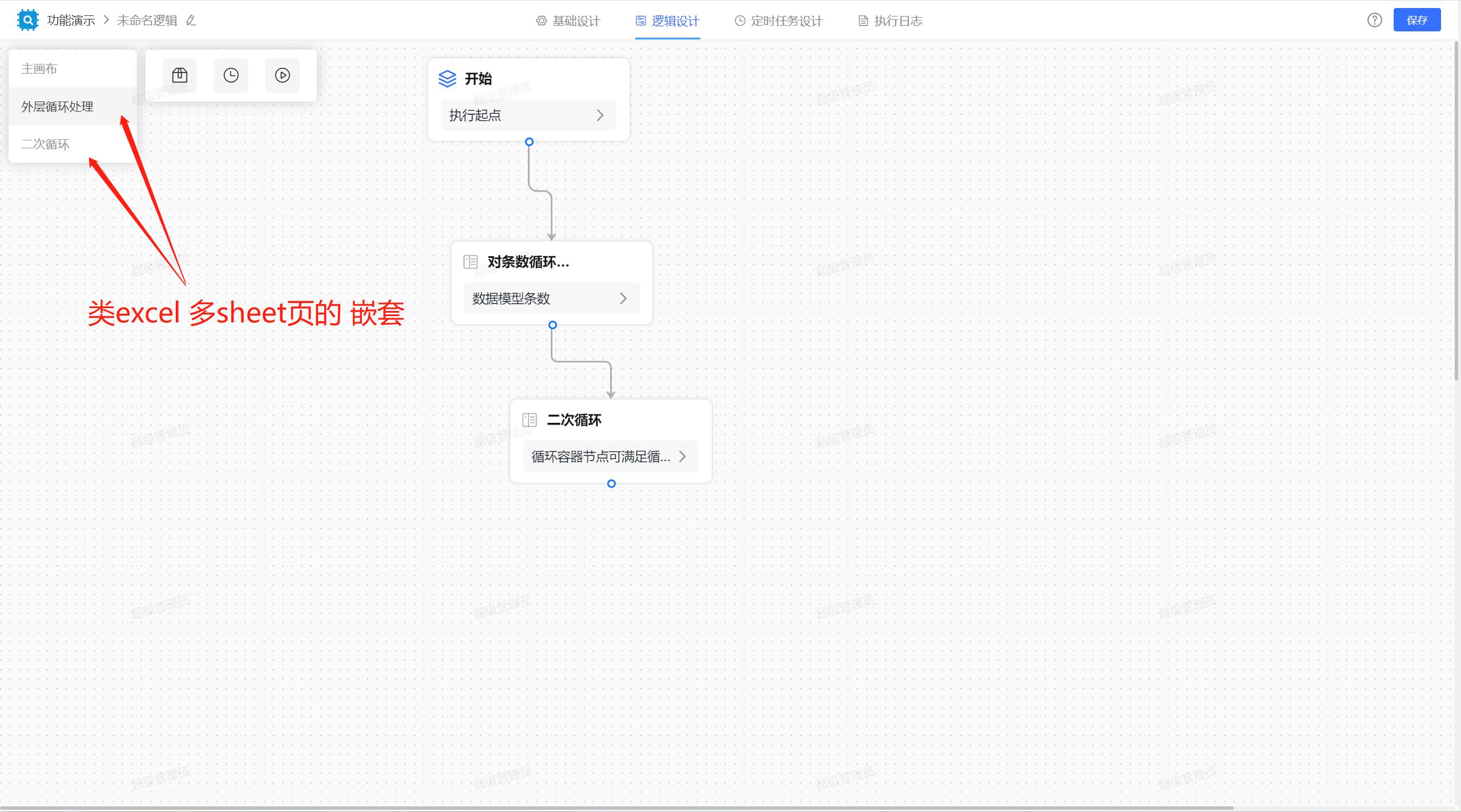Expand the 开始 execution start node
This screenshot has height=812, width=1461.
pos(601,115)
